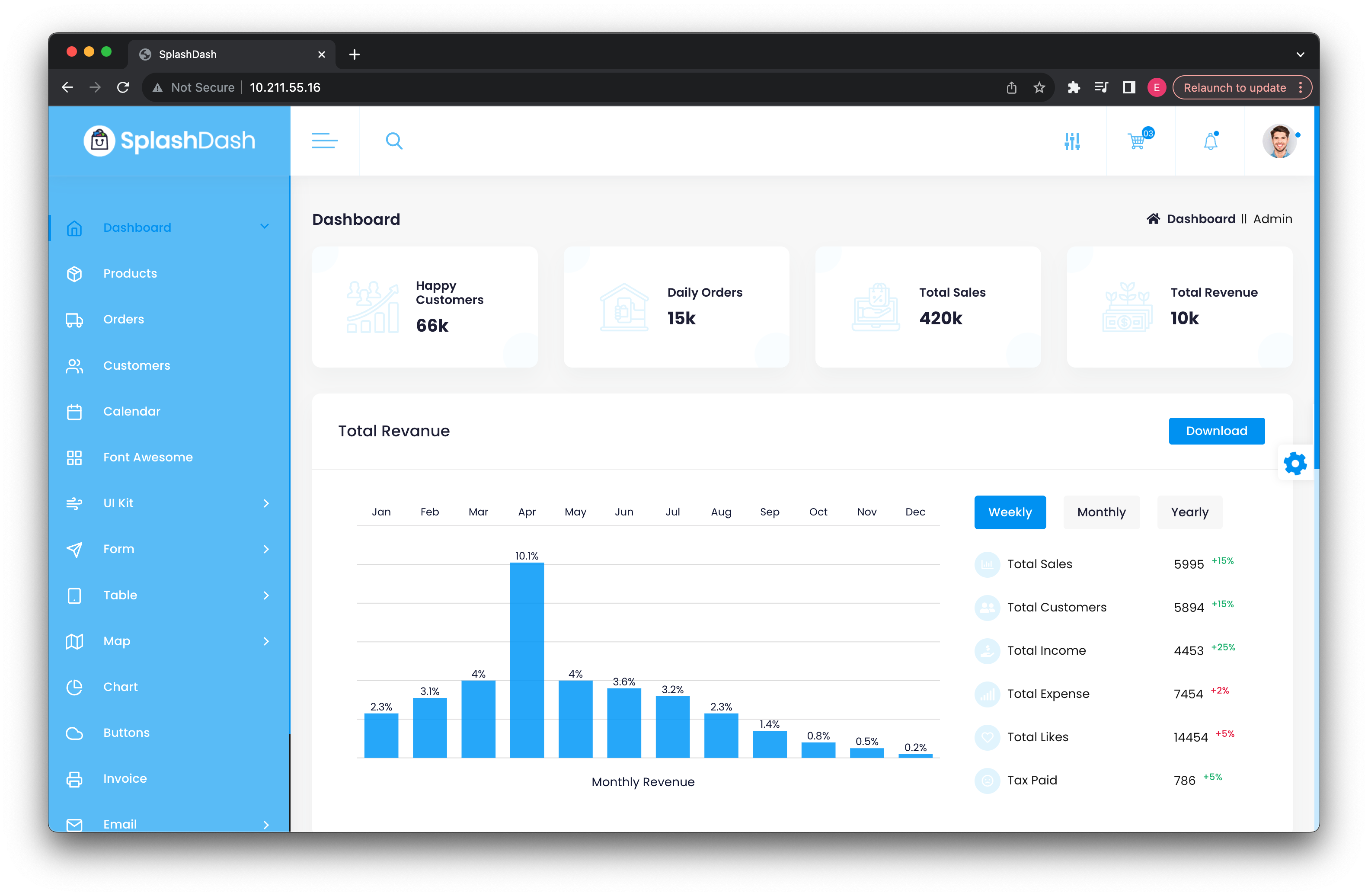This screenshot has height=896, width=1368.
Task: Click the address bar URL 10.211.55.16
Action: [x=285, y=87]
